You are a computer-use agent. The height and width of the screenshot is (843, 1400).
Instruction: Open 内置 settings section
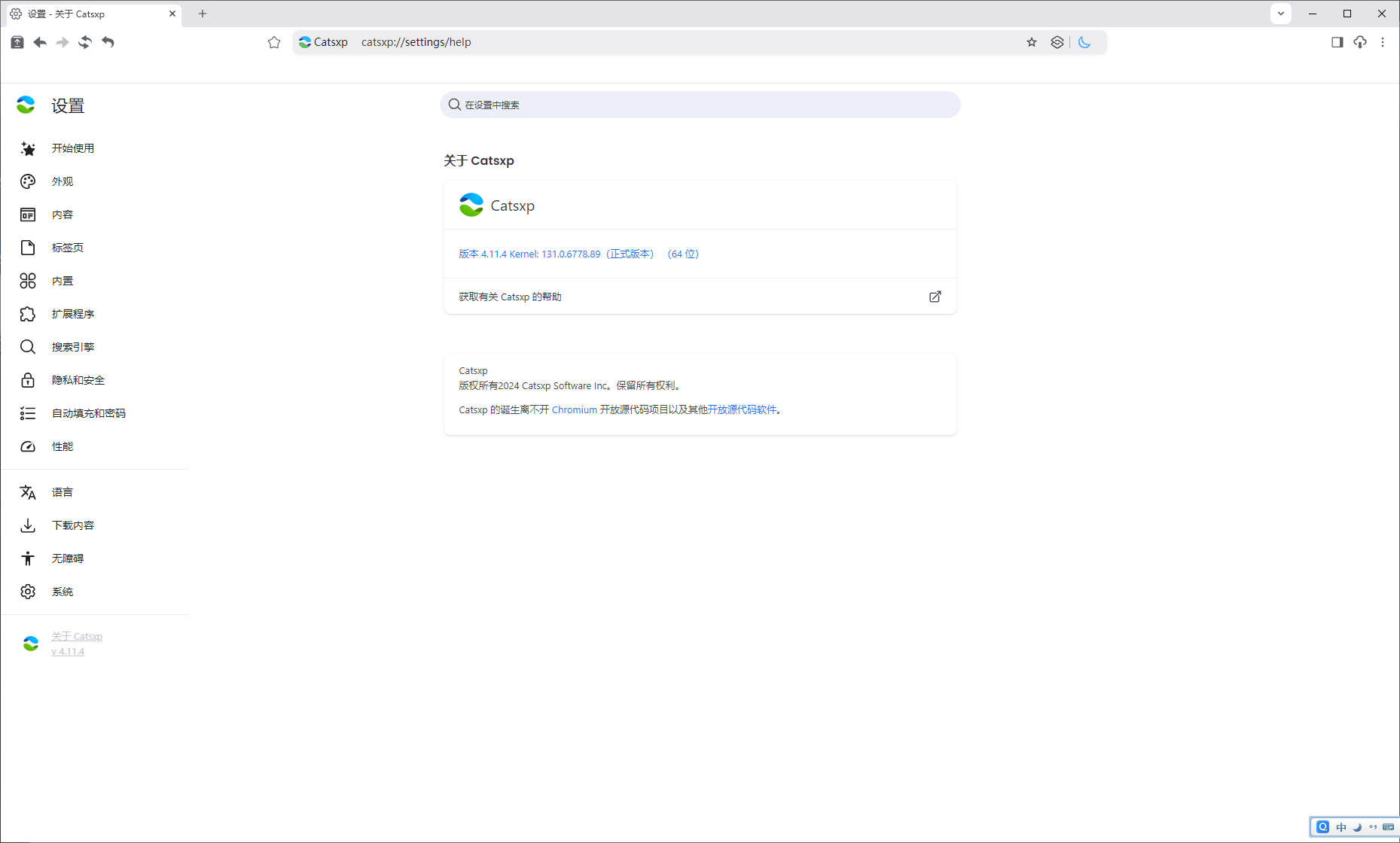(x=63, y=281)
